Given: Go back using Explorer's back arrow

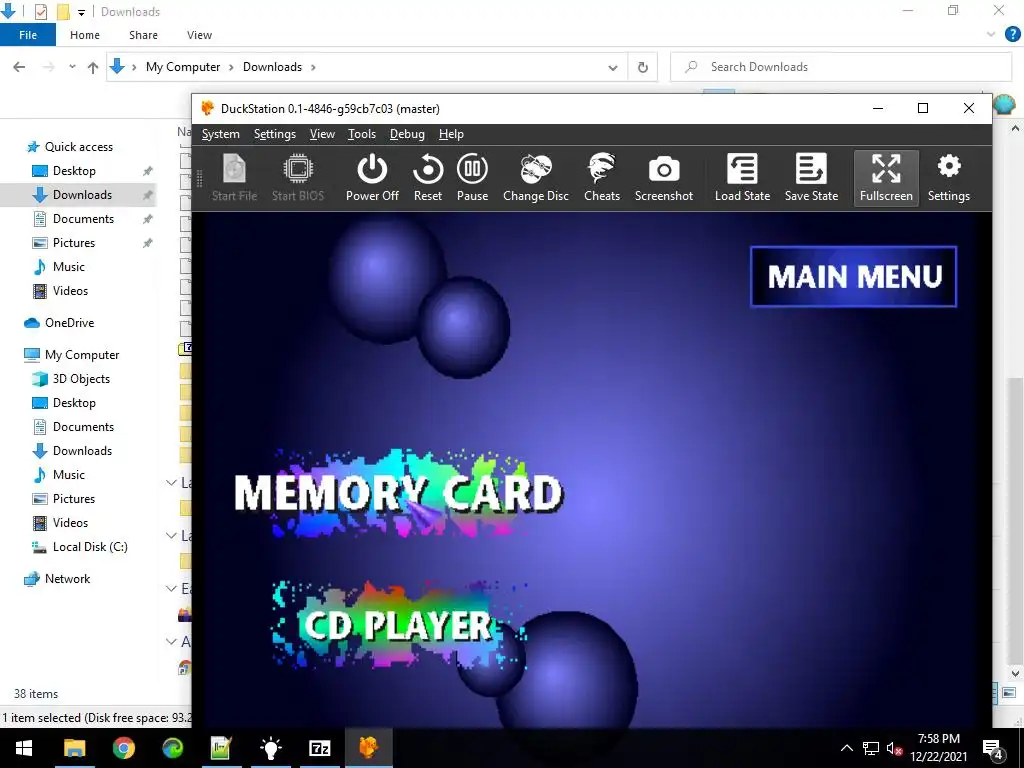Looking at the screenshot, I should coord(19,67).
